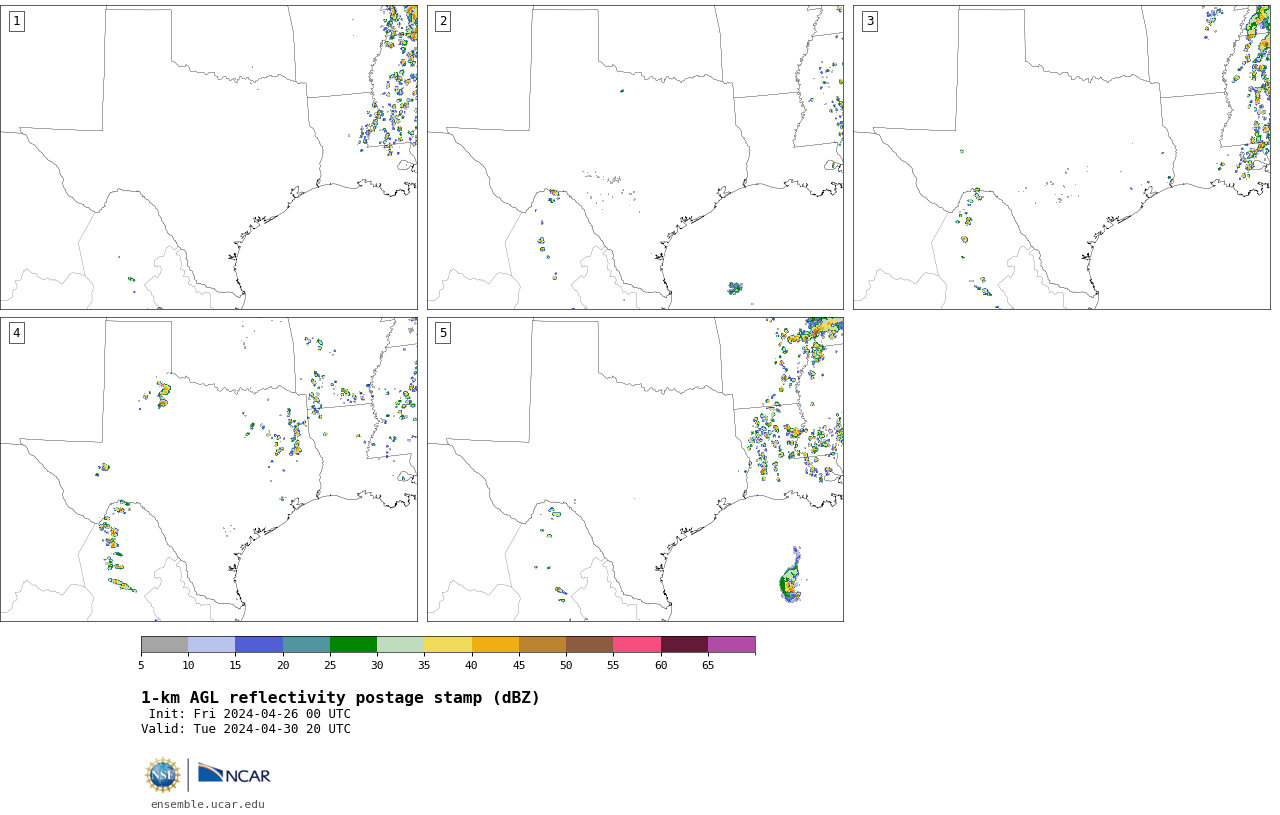Image resolution: width=1280 pixels, height=815 pixels.
Task: Select the yellow 35-40 dBZ swatch
Action: click(x=448, y=645)
